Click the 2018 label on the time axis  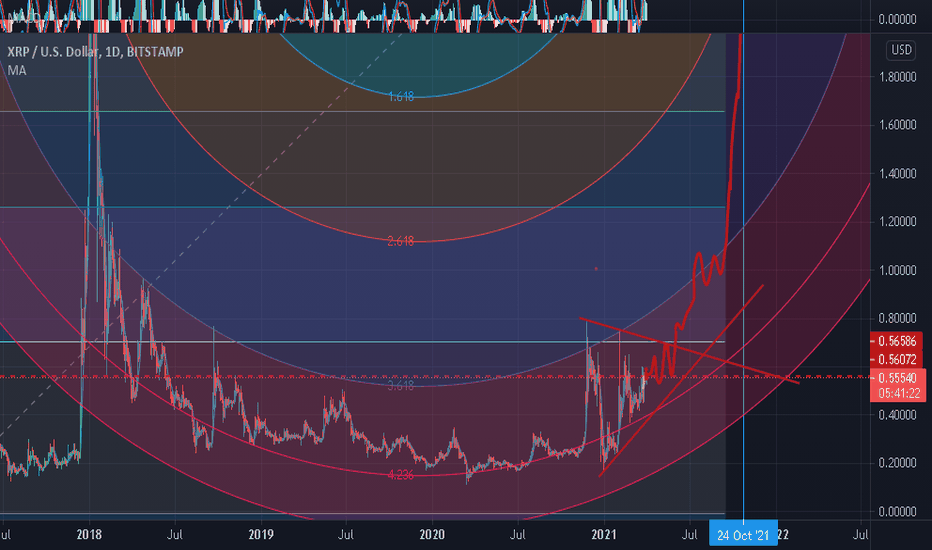[x=89, y=535]
